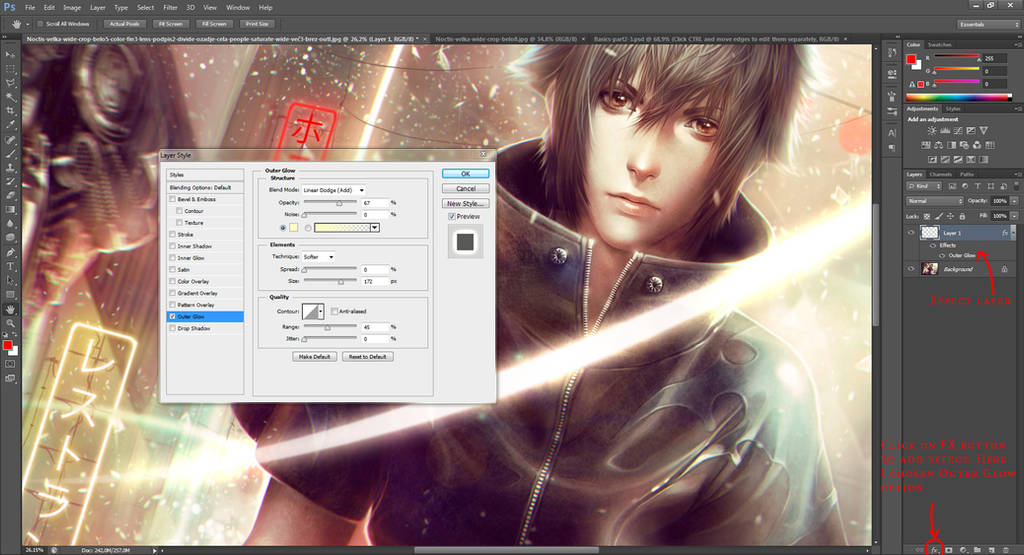1024x555 pixels.
Task: Add a Brightness/Contrast adjustment
Action: pos(932,131)
